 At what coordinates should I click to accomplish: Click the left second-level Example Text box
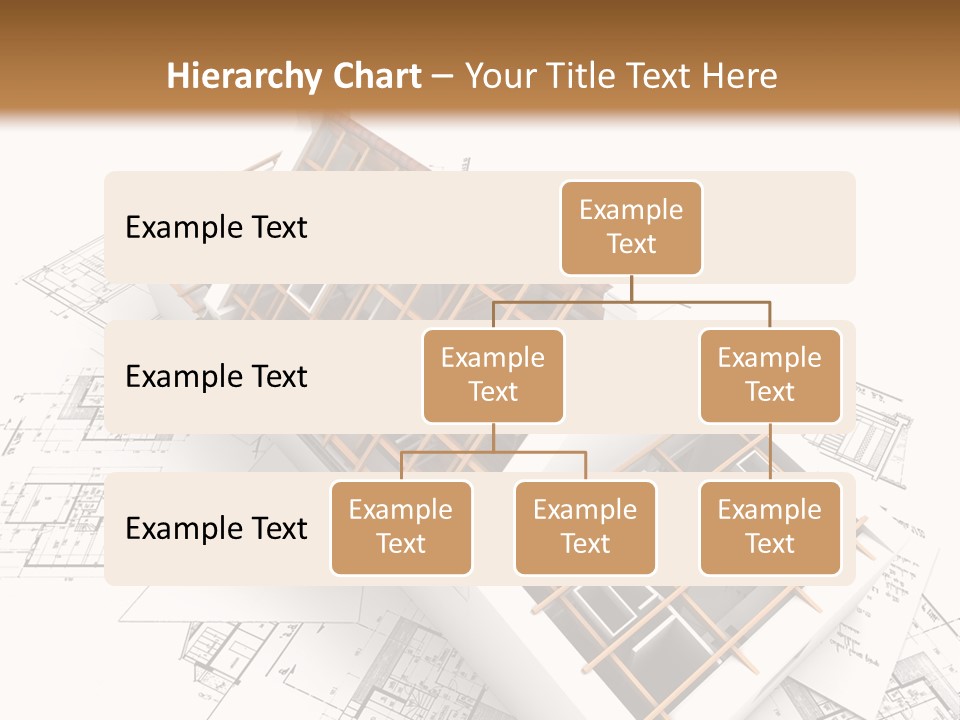click(x=493, y=375)
